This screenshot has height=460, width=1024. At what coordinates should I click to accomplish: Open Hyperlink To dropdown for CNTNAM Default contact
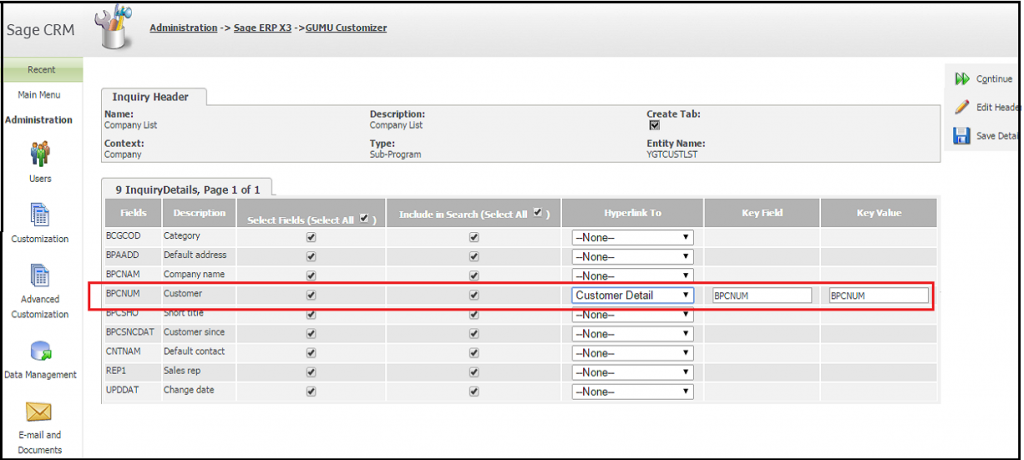click(632, 353)
